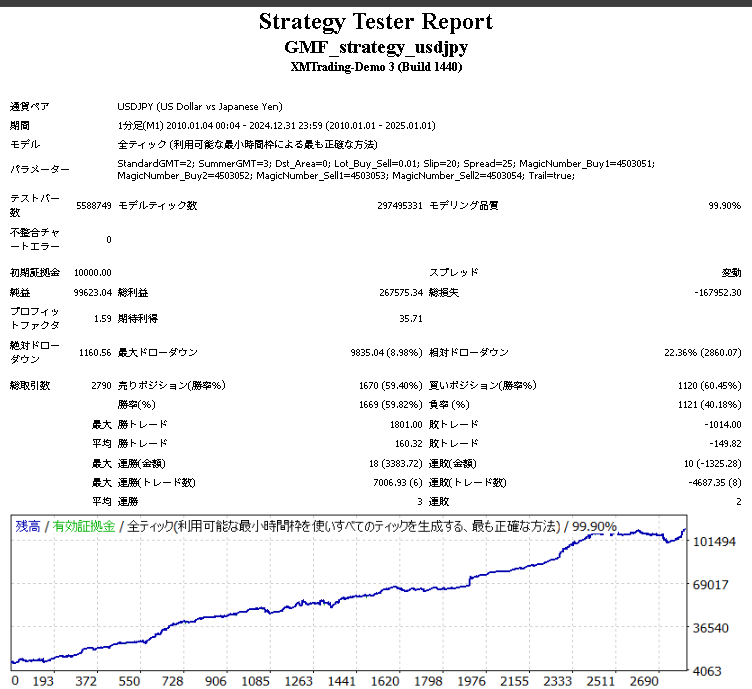The height and width of the screenshot is (689, 752).
Task: Click the total trades value 2790
Action: point(100,385)
